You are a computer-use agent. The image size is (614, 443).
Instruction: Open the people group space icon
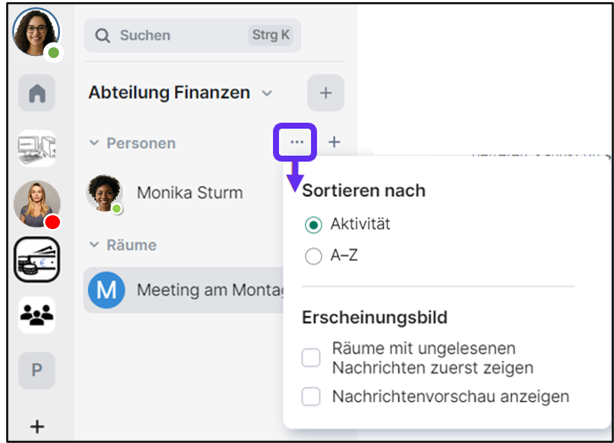(x=37, y=316)
